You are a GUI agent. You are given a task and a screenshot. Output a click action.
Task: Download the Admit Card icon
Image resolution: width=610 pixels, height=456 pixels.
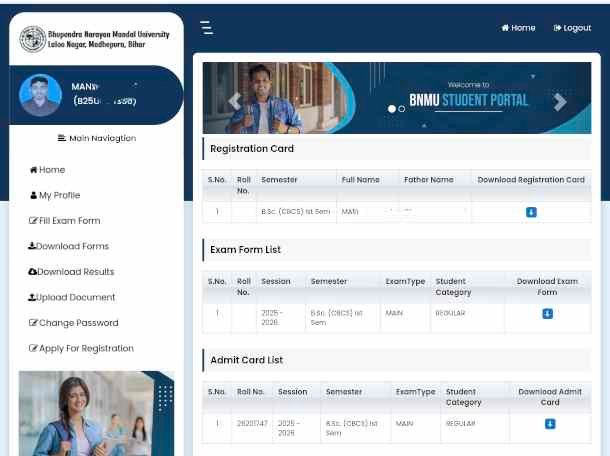[x=550, y=424]
